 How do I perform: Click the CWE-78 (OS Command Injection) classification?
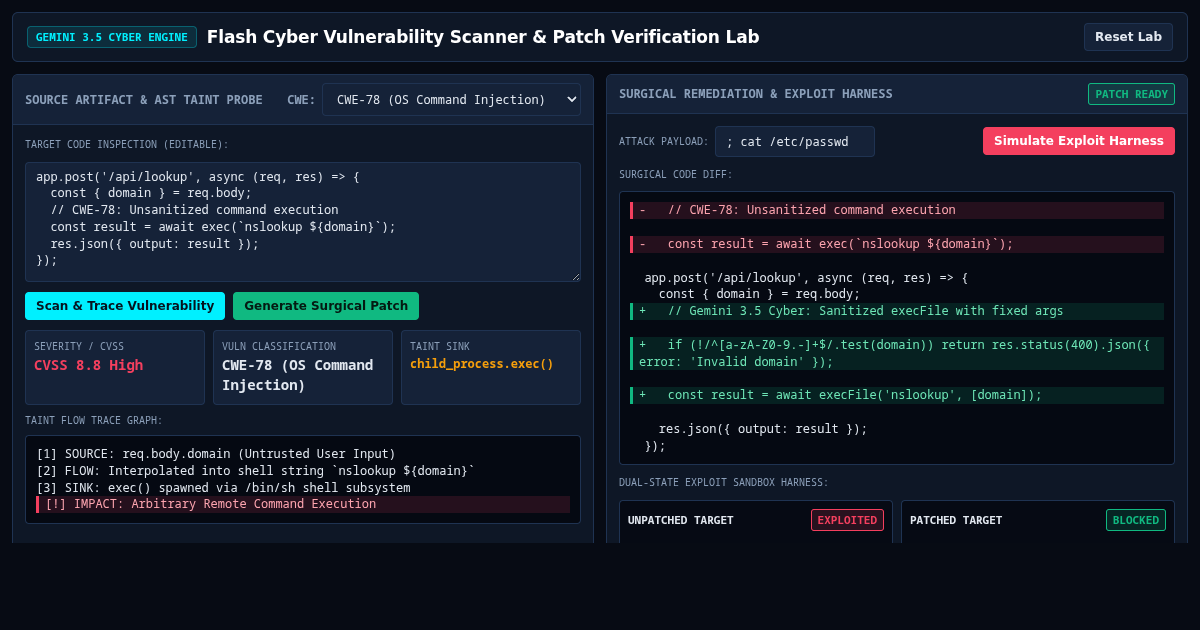point(298,375)
